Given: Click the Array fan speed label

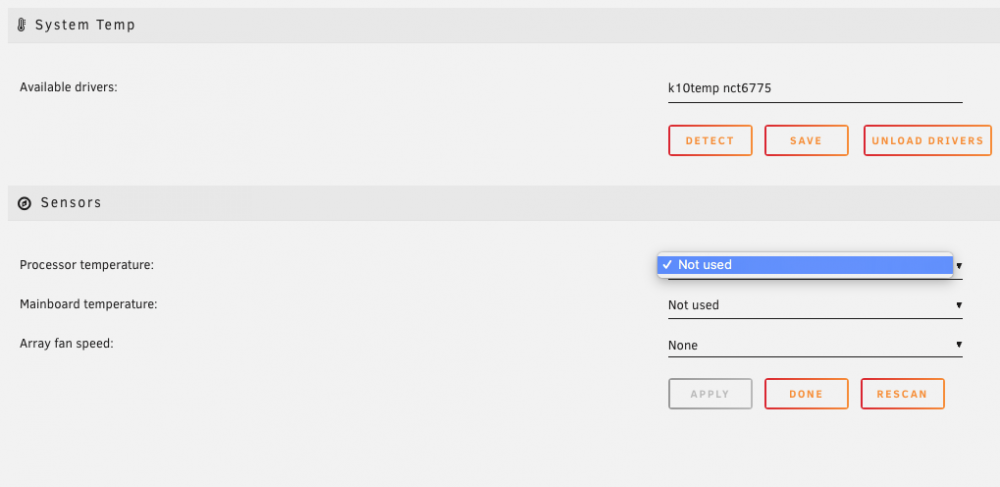Looking at the screenshot, I should [66, 344].
